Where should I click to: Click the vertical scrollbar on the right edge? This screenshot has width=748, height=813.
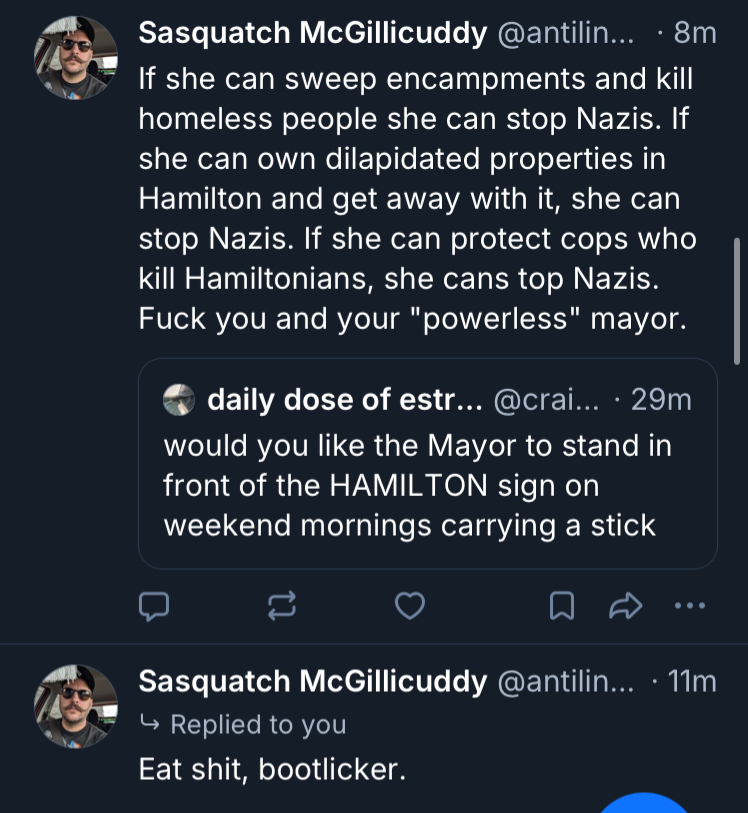(737, 300)
